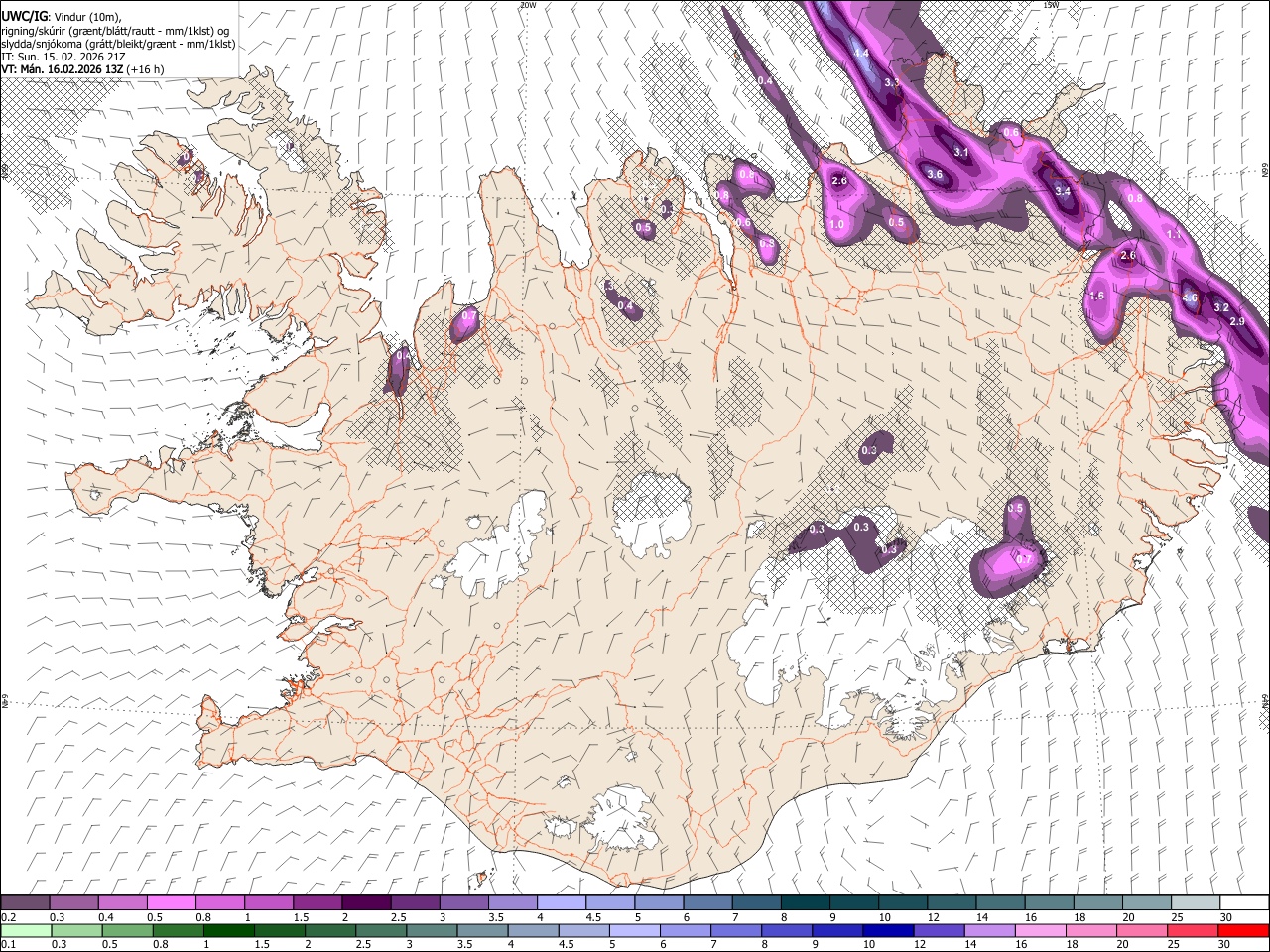Select the palest green swatch in the lower legend

(26, 930)
